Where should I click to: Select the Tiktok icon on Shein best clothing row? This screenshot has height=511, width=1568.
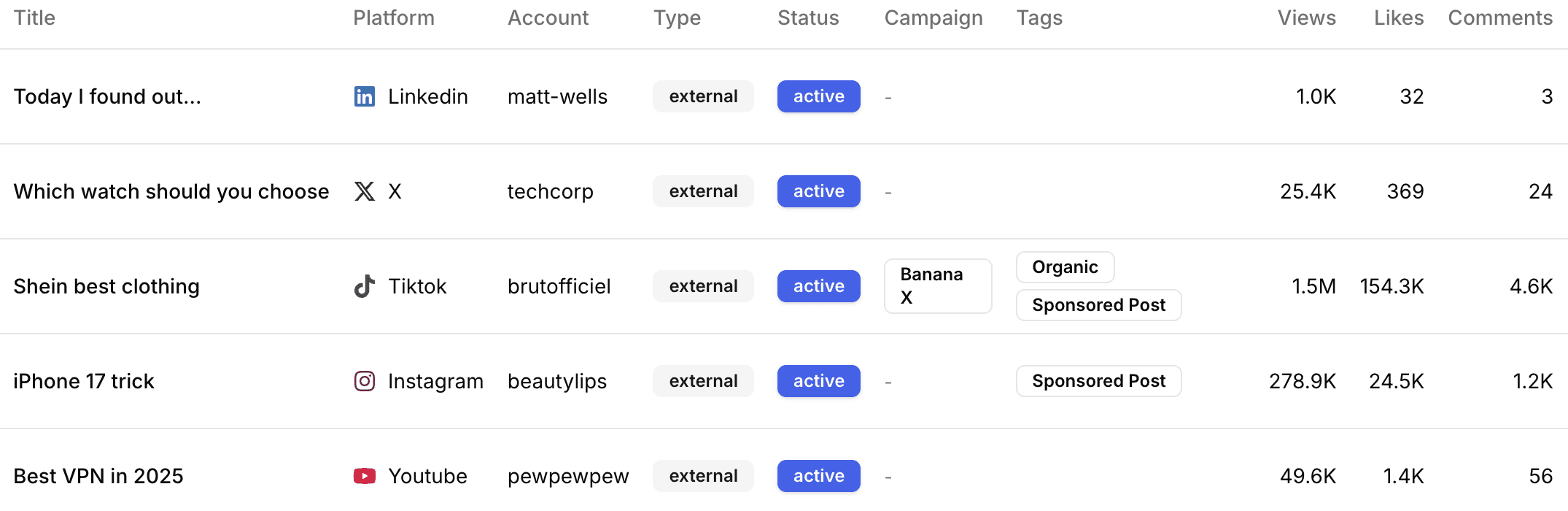[364, 285]
